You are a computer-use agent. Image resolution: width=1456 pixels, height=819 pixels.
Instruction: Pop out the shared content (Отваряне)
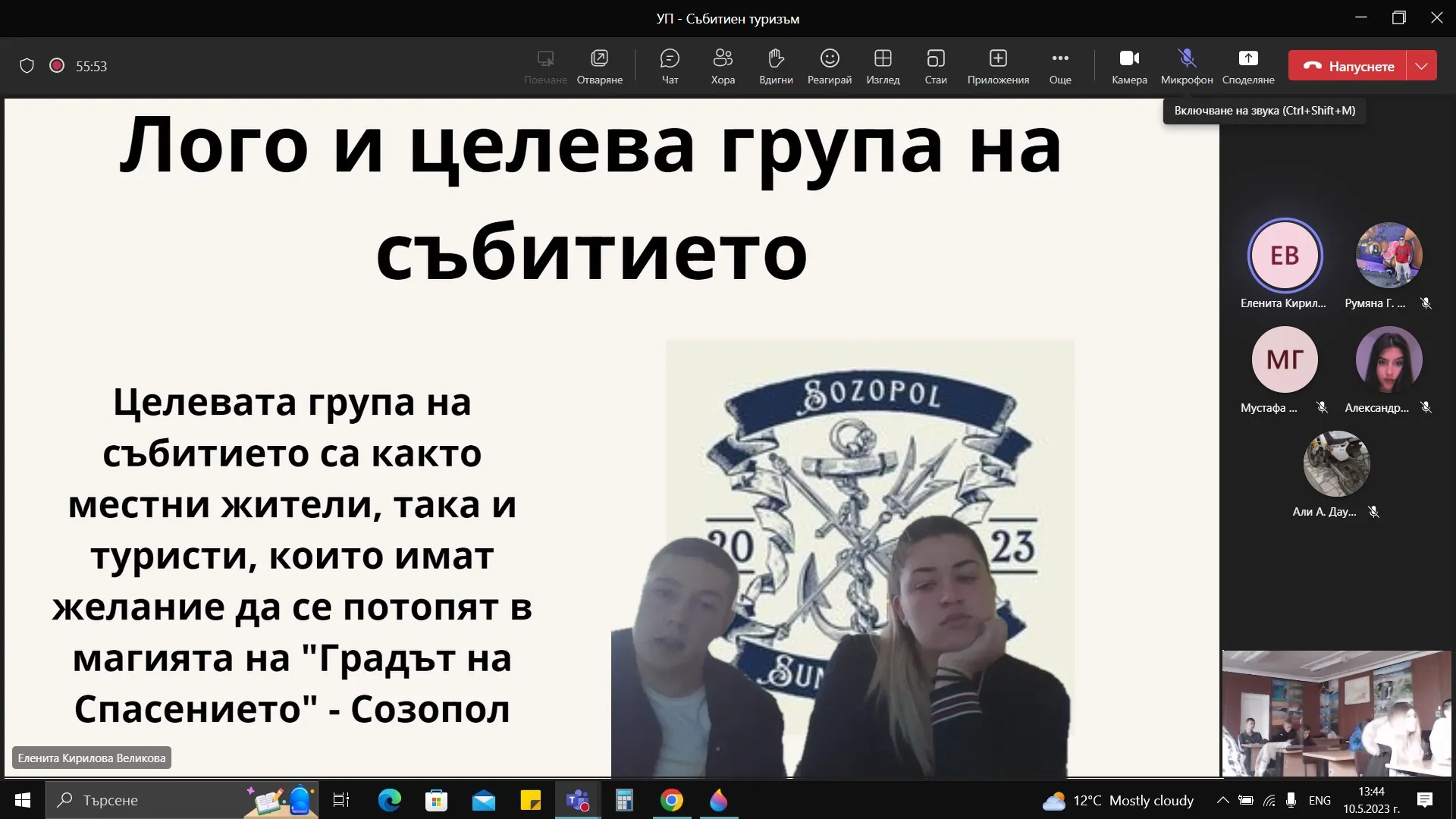click(x=599, y=67)
